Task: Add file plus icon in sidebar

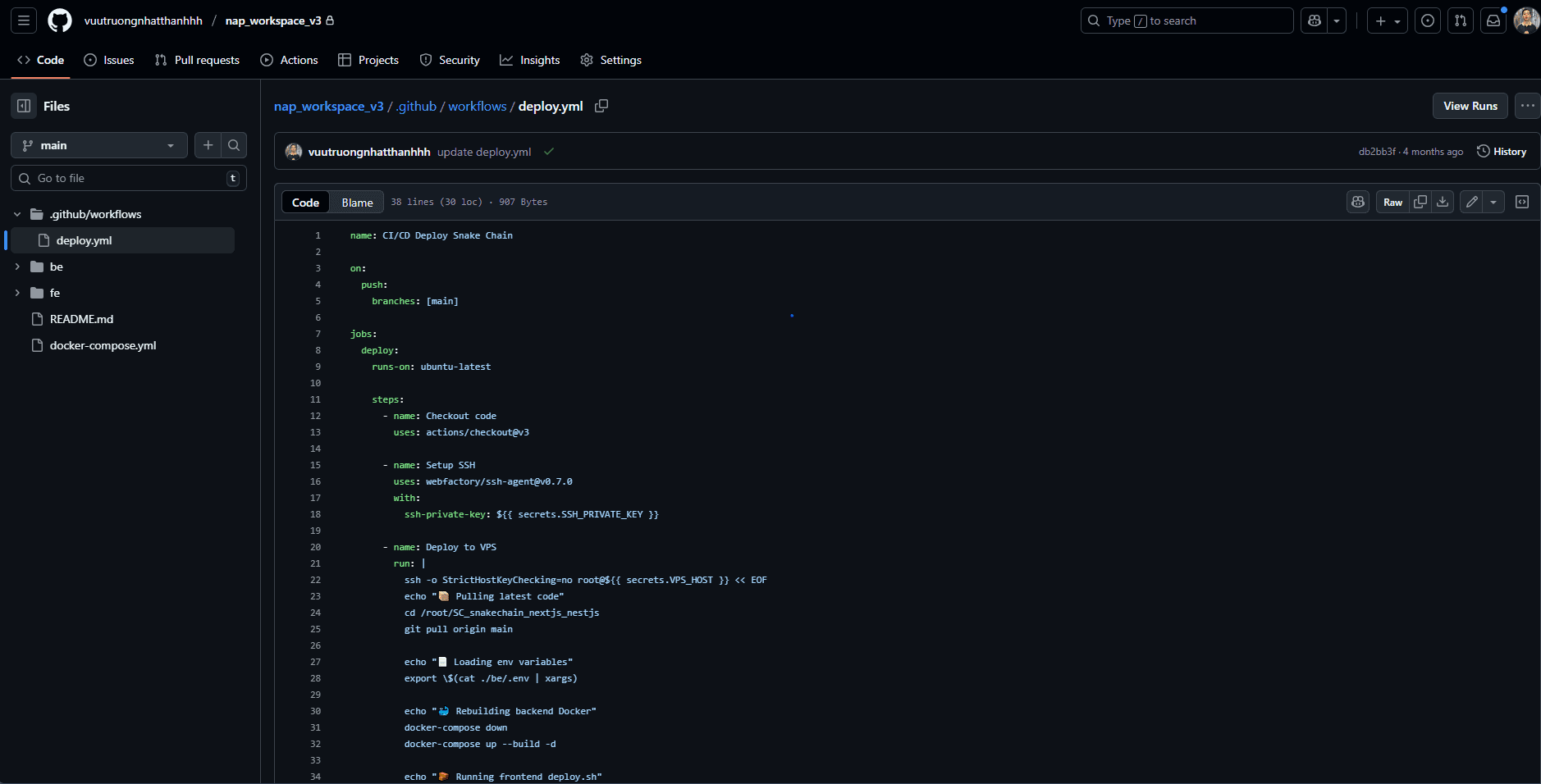Action: tap(208, 145)
